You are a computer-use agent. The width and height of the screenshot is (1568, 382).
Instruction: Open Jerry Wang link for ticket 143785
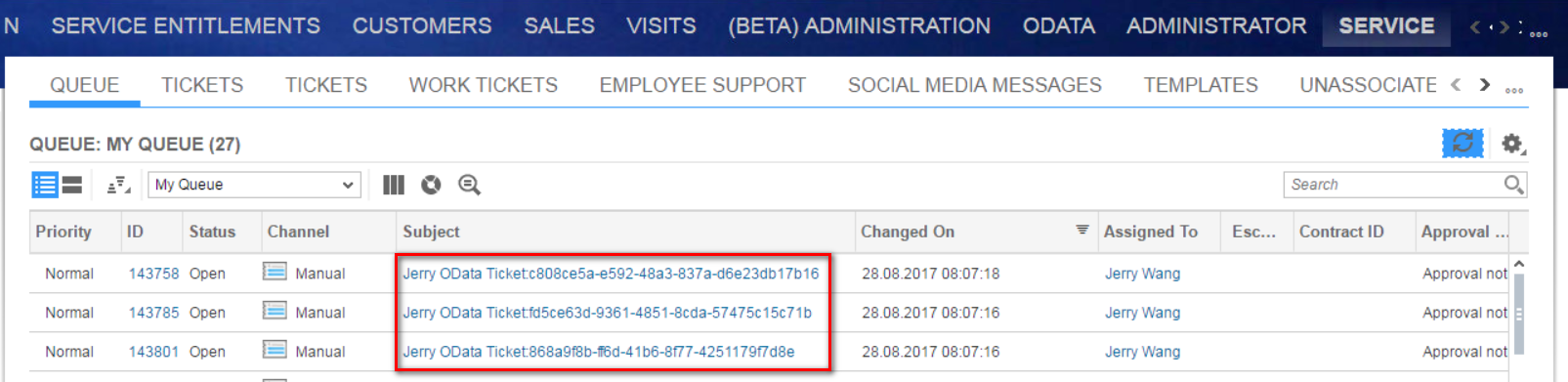click(1142, 313)
